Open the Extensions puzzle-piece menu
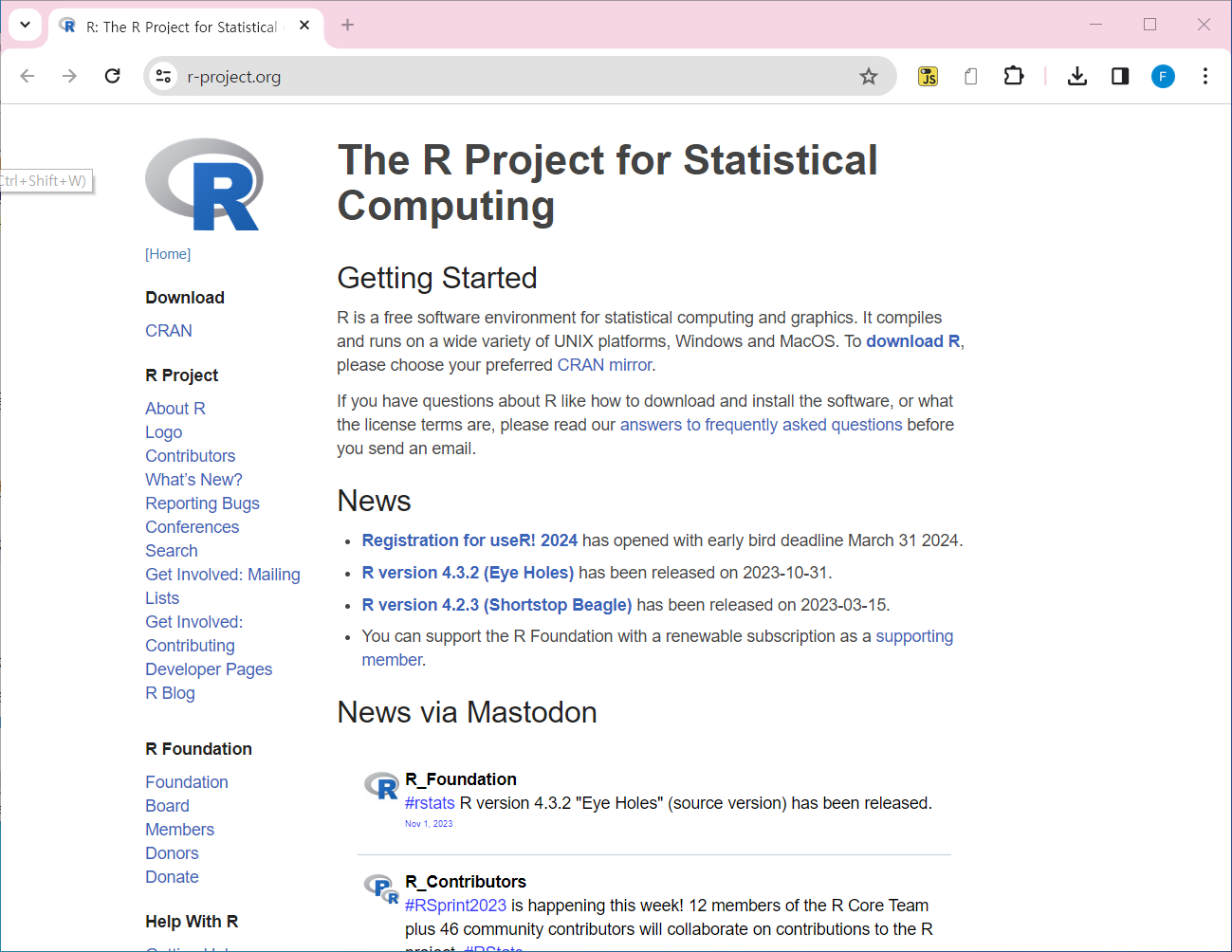The image size is (1232, 952). 1014,76
